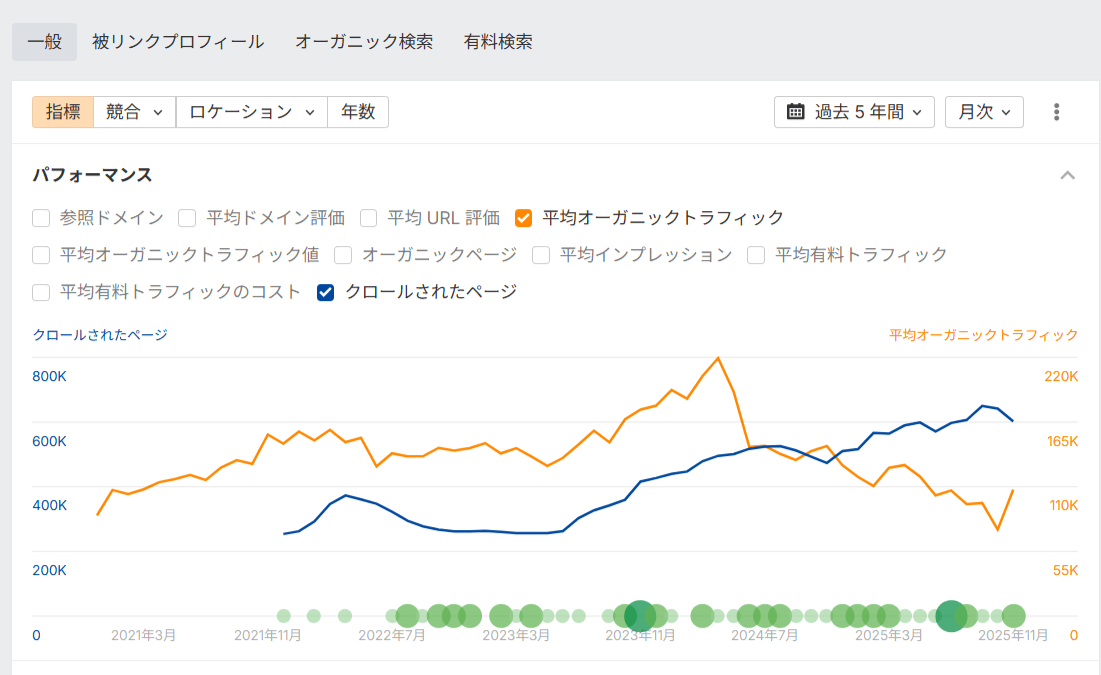Uncheck 平均オーガニックトラフィック checkbox

523,217
